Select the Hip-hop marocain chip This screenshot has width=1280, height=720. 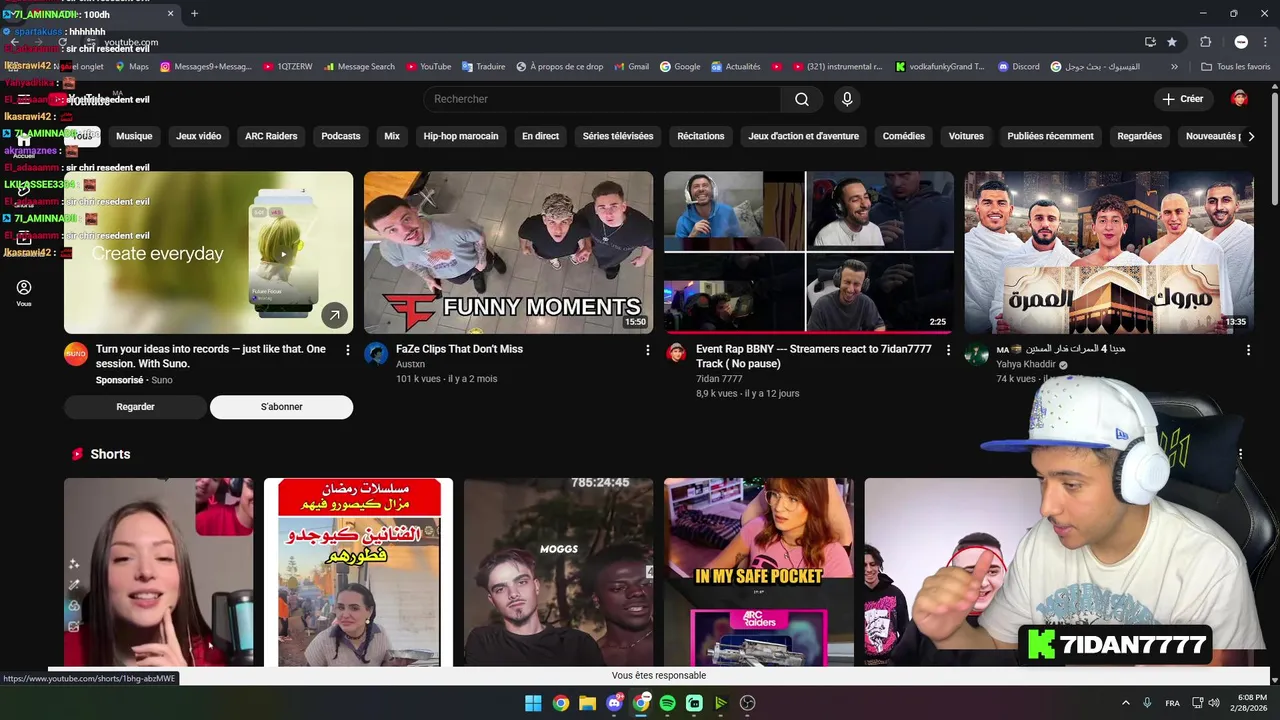pos(461,136)
